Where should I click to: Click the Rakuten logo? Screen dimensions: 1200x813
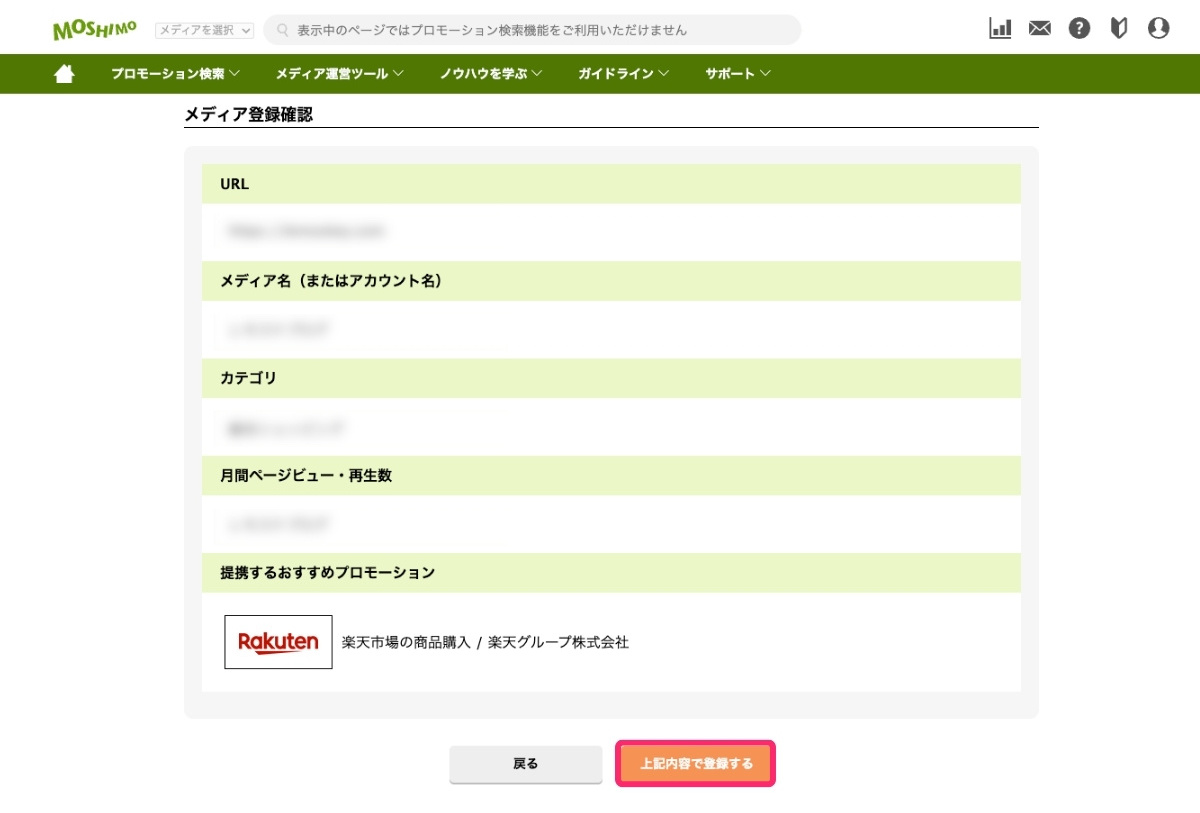click(278, 641)
